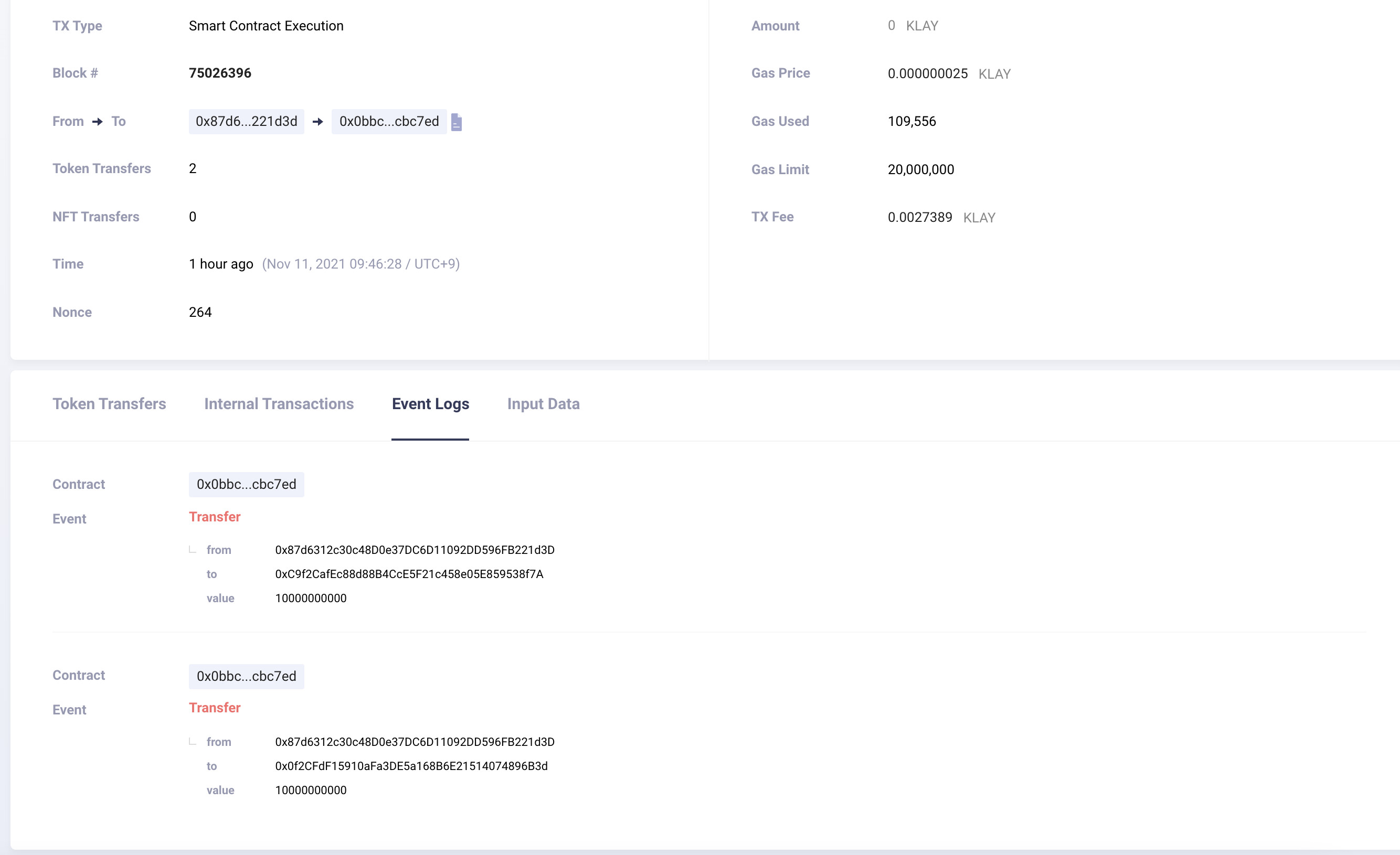Click the TX Fee value 0.0027389
The height and width of the screenshot is (855, 1400).
coord(920,217)
